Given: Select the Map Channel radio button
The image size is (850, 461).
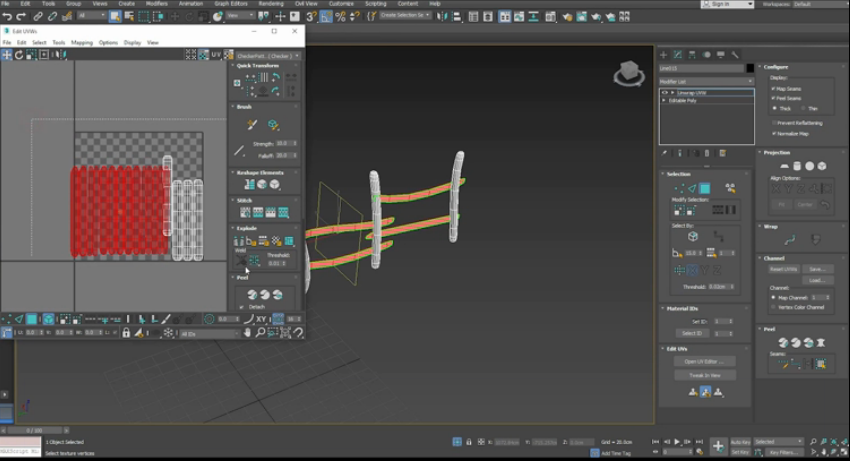Looking at the screenshot, I should pyautogui.click(x=773, y=298).
